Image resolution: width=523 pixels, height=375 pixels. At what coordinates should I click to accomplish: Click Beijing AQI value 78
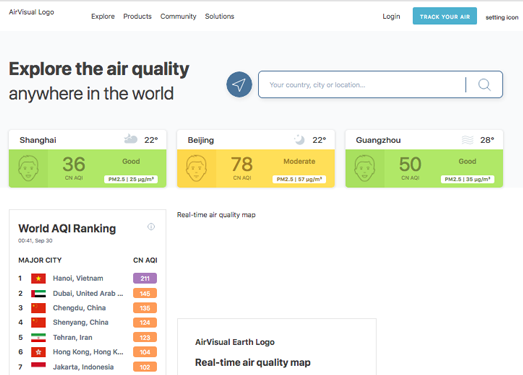[x=242, y=164]
